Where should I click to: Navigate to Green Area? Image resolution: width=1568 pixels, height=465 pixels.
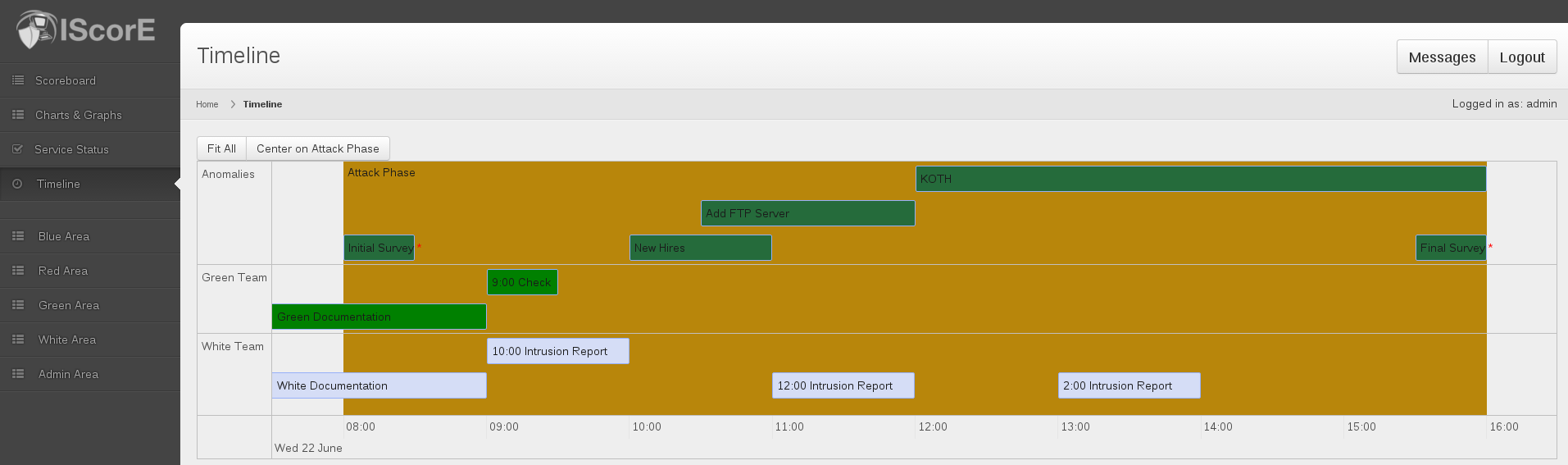(90, 305)
